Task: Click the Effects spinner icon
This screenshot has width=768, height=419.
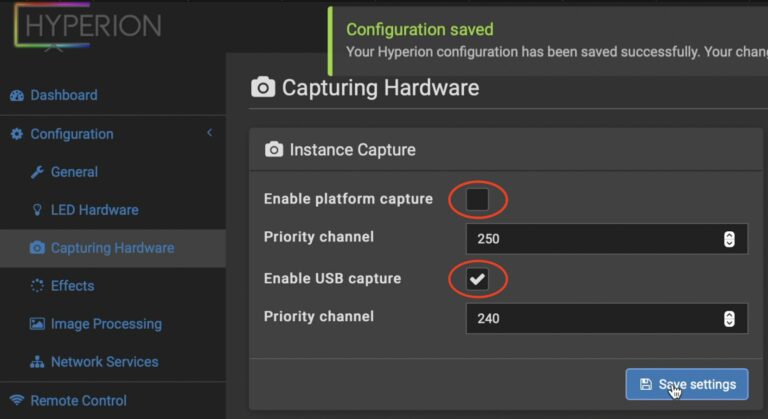Action: click(37, 286)
